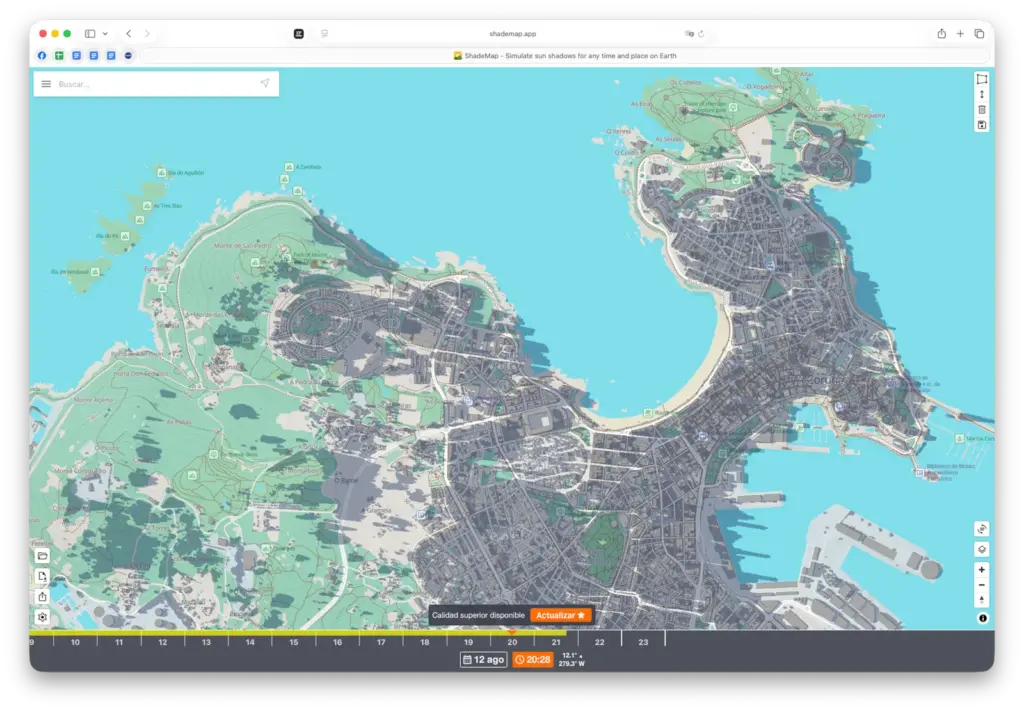Click the yellow daylight bar on timeline
Image resolution: width=1024 pixels, height=711 pixels.
(298, 633)
